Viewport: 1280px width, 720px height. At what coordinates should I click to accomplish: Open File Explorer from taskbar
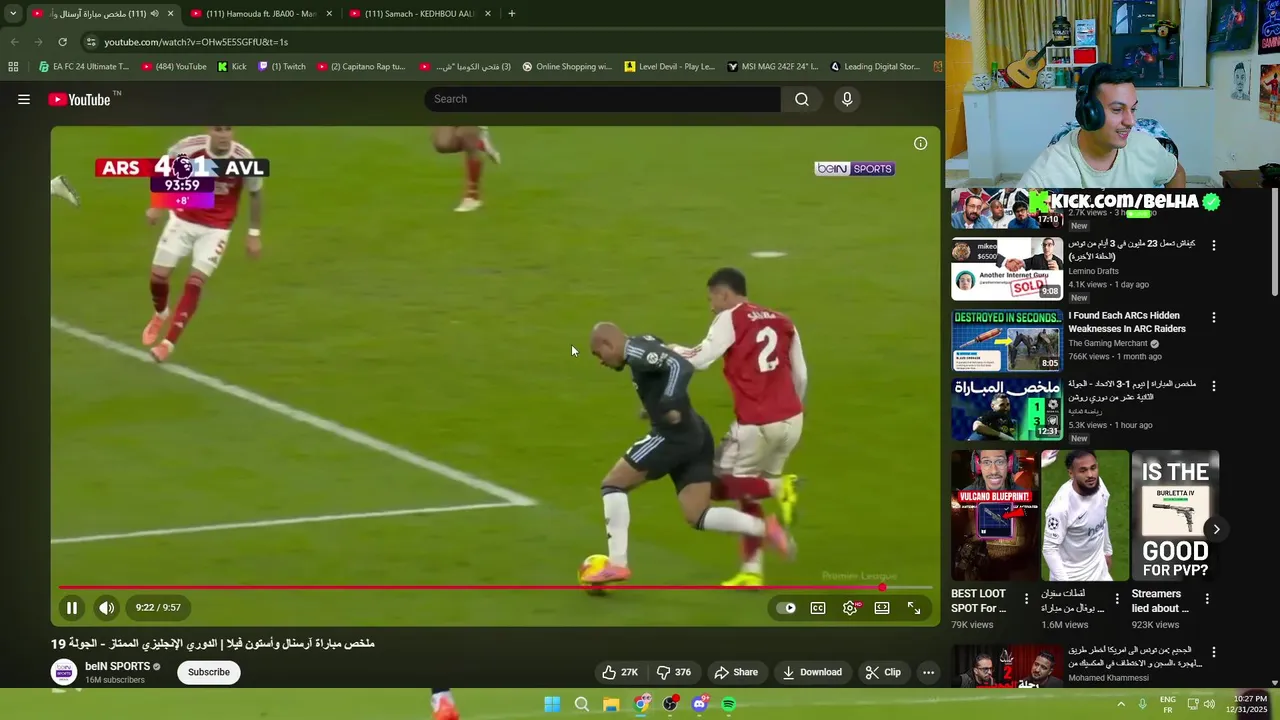coord(611,704)
